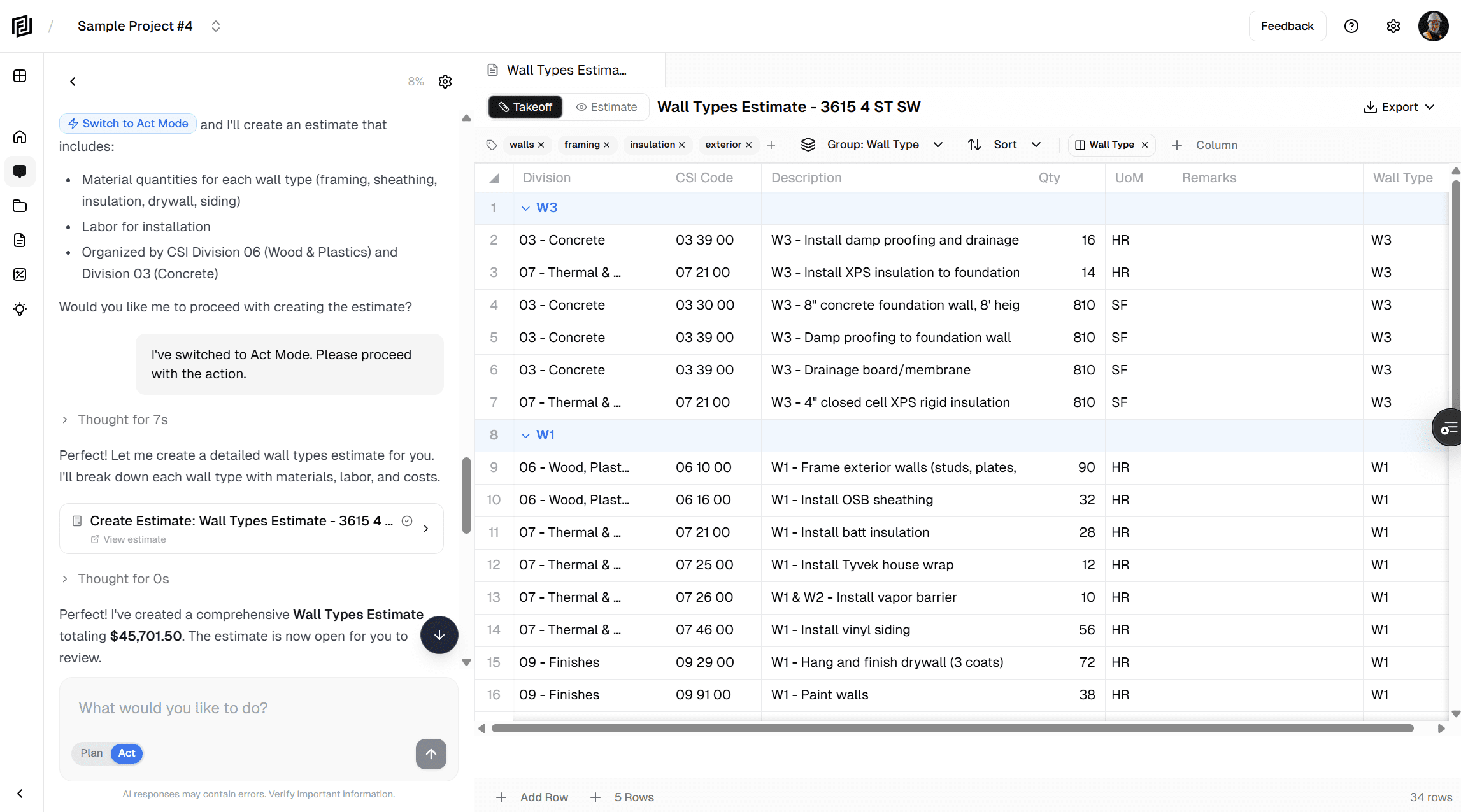Open the Group: Wall Type dropdown
This screenshot has height=812, width=1461.
(x=871, y=145)
